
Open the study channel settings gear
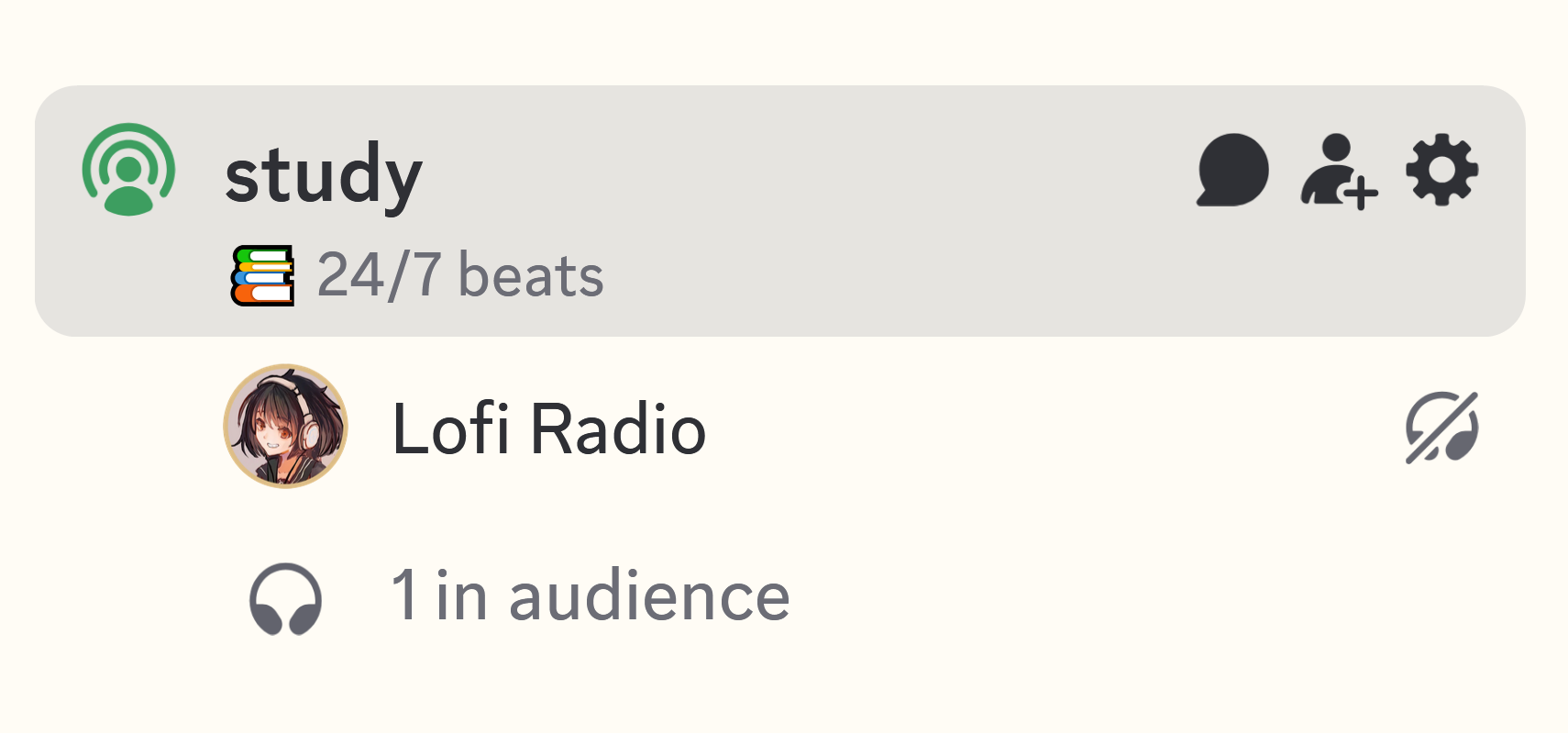pos(1441,170)
